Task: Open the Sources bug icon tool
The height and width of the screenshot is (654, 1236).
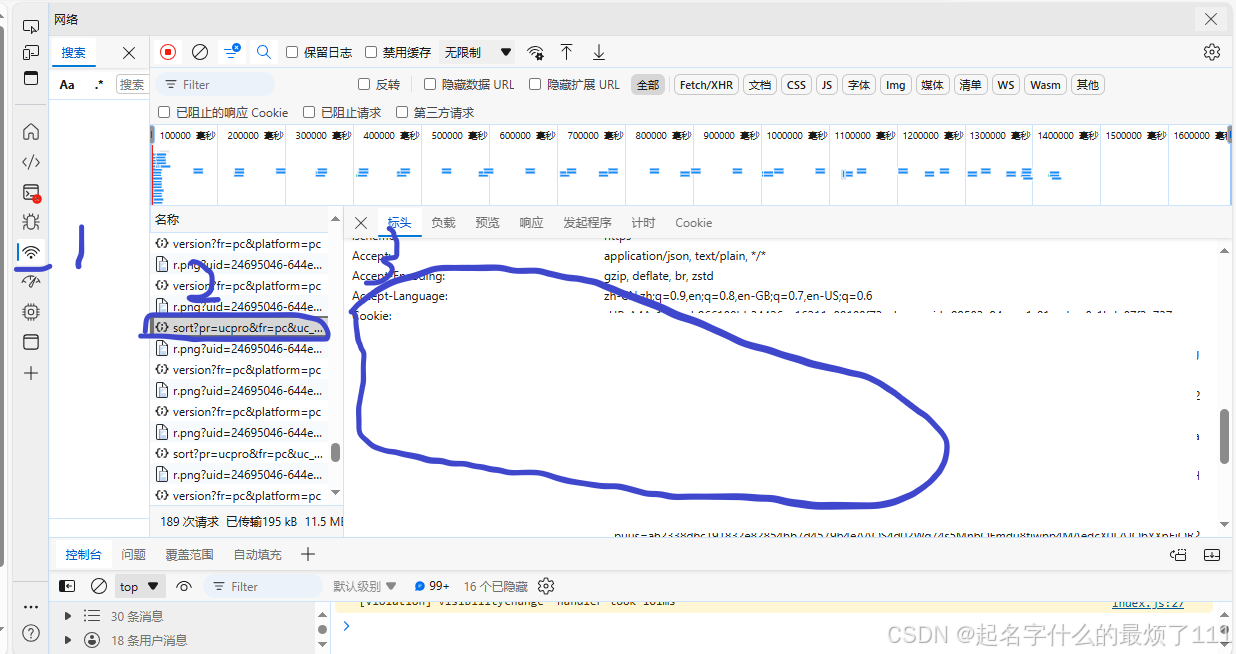Action: 31,222
